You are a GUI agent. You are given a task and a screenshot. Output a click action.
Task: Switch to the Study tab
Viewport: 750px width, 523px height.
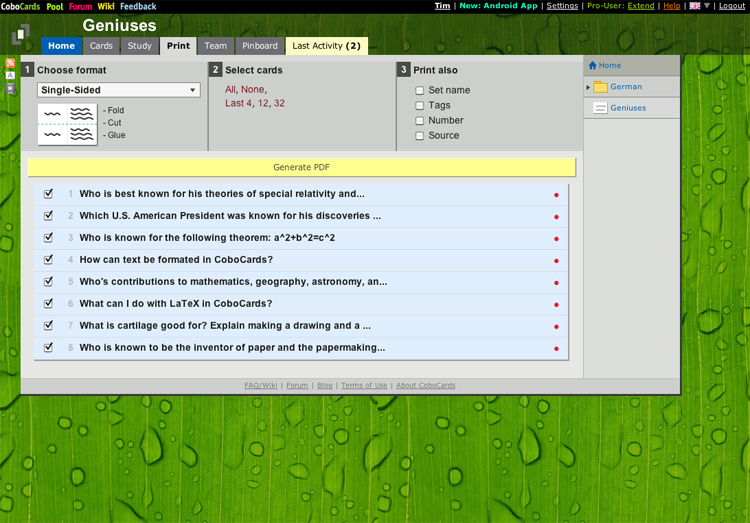click(140, 46)
